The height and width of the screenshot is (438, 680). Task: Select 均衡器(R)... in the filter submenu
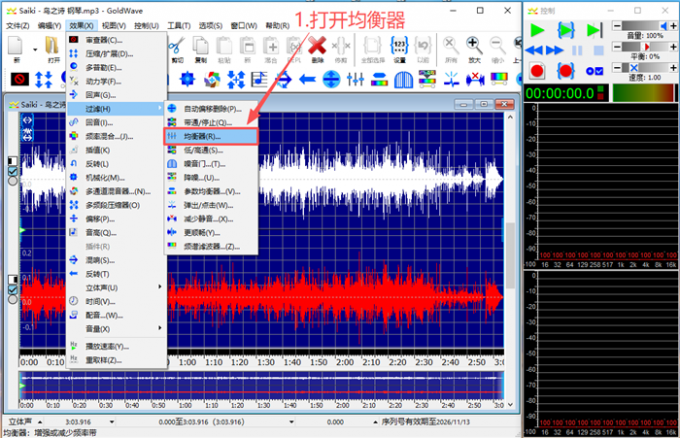pos(209,135)
